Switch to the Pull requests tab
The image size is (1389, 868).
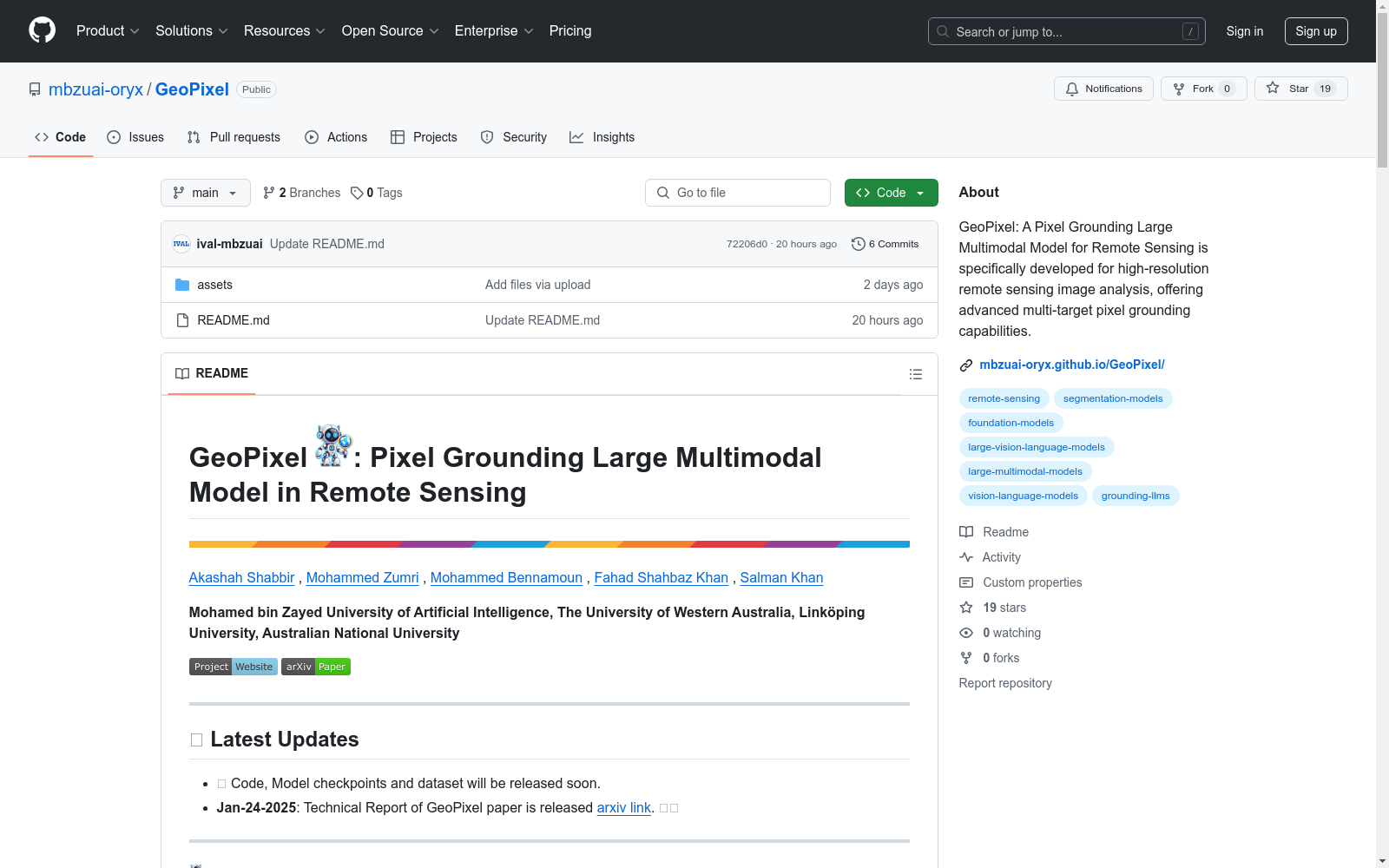click(234, 137)
